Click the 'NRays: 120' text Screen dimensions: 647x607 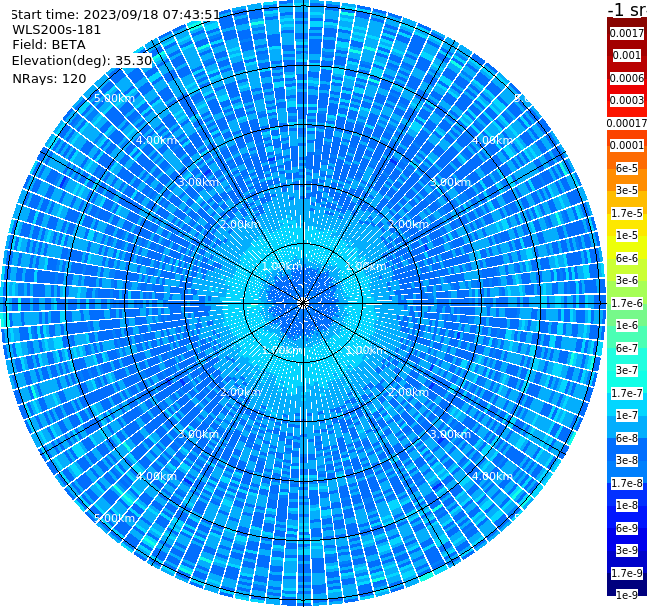coord(49,78)
